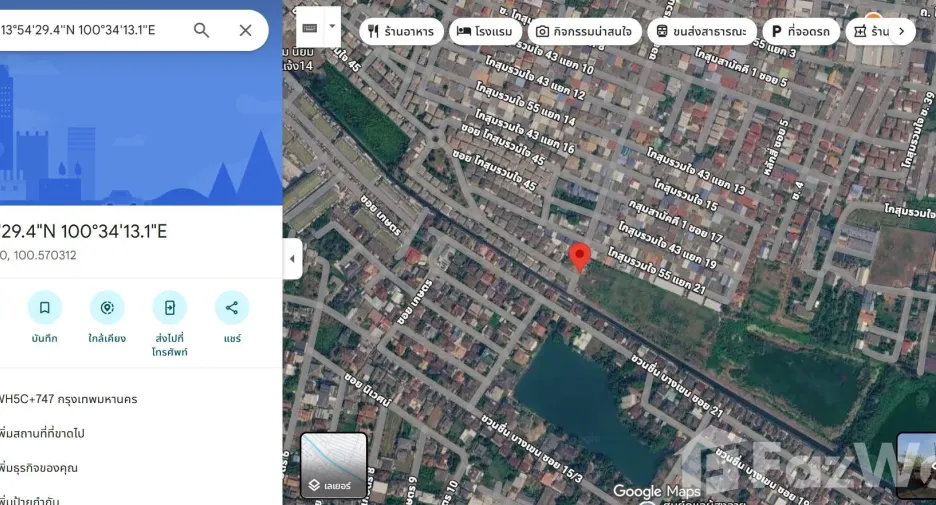
Task: Click the Street View thumbnail at the bottom right
Action: click(x=916, y=466)
